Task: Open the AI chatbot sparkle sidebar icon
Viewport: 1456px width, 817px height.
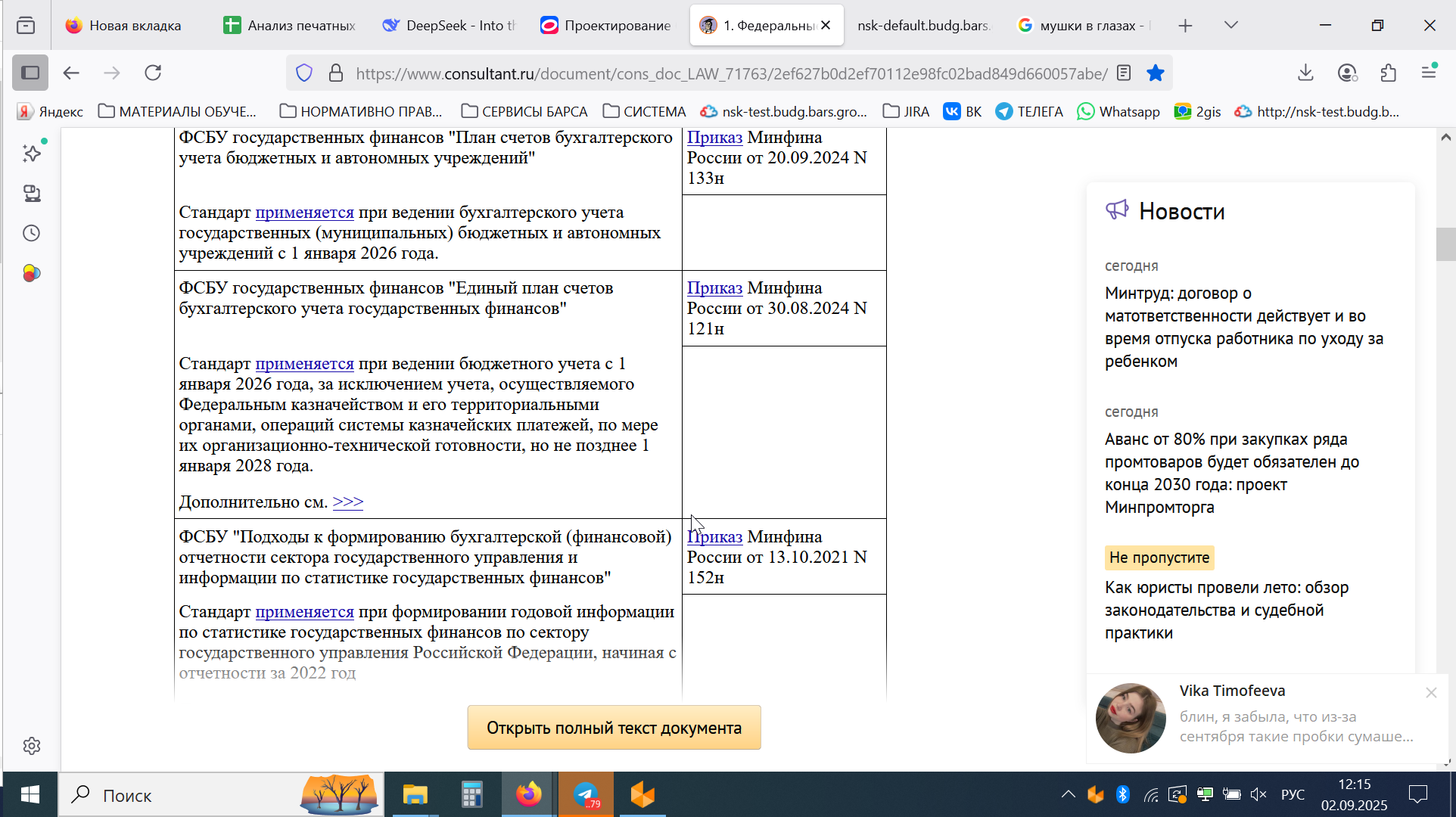Action: click(32, 153)
